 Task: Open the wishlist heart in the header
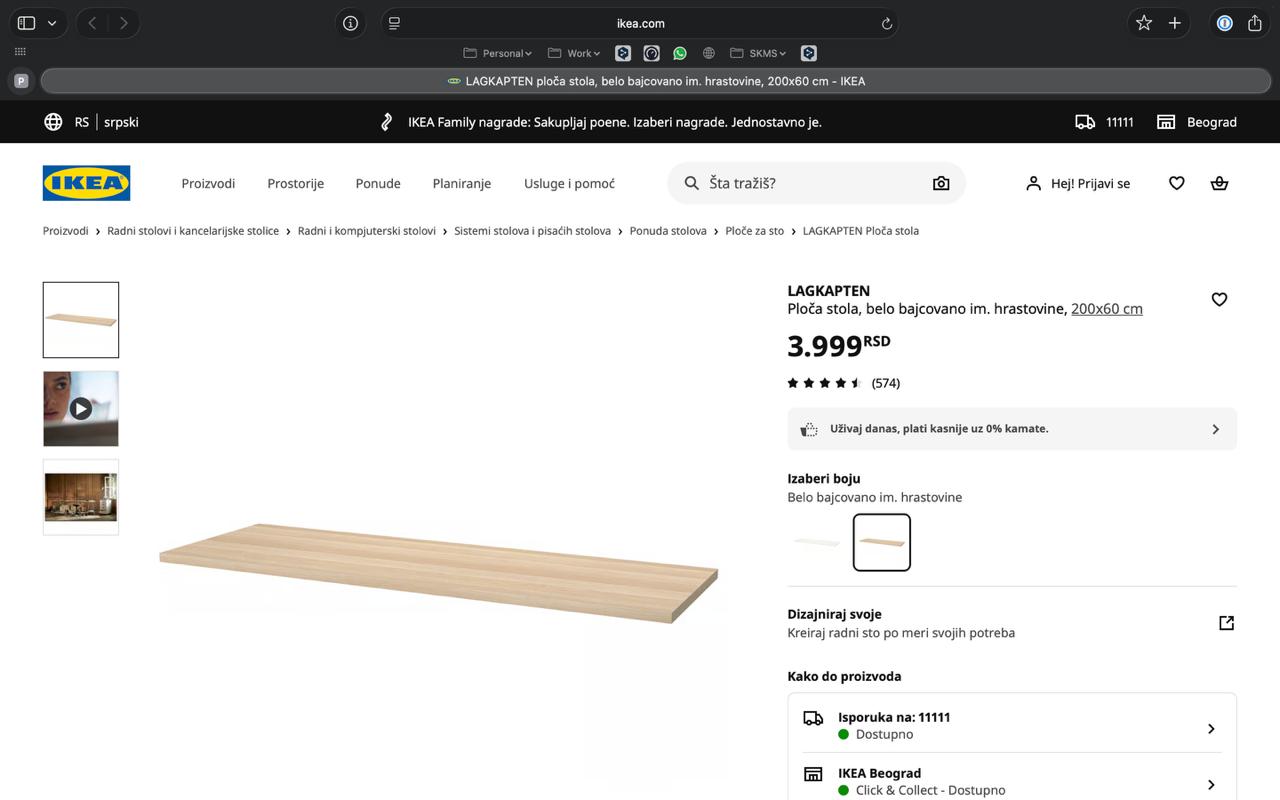tap(1176, 183)
